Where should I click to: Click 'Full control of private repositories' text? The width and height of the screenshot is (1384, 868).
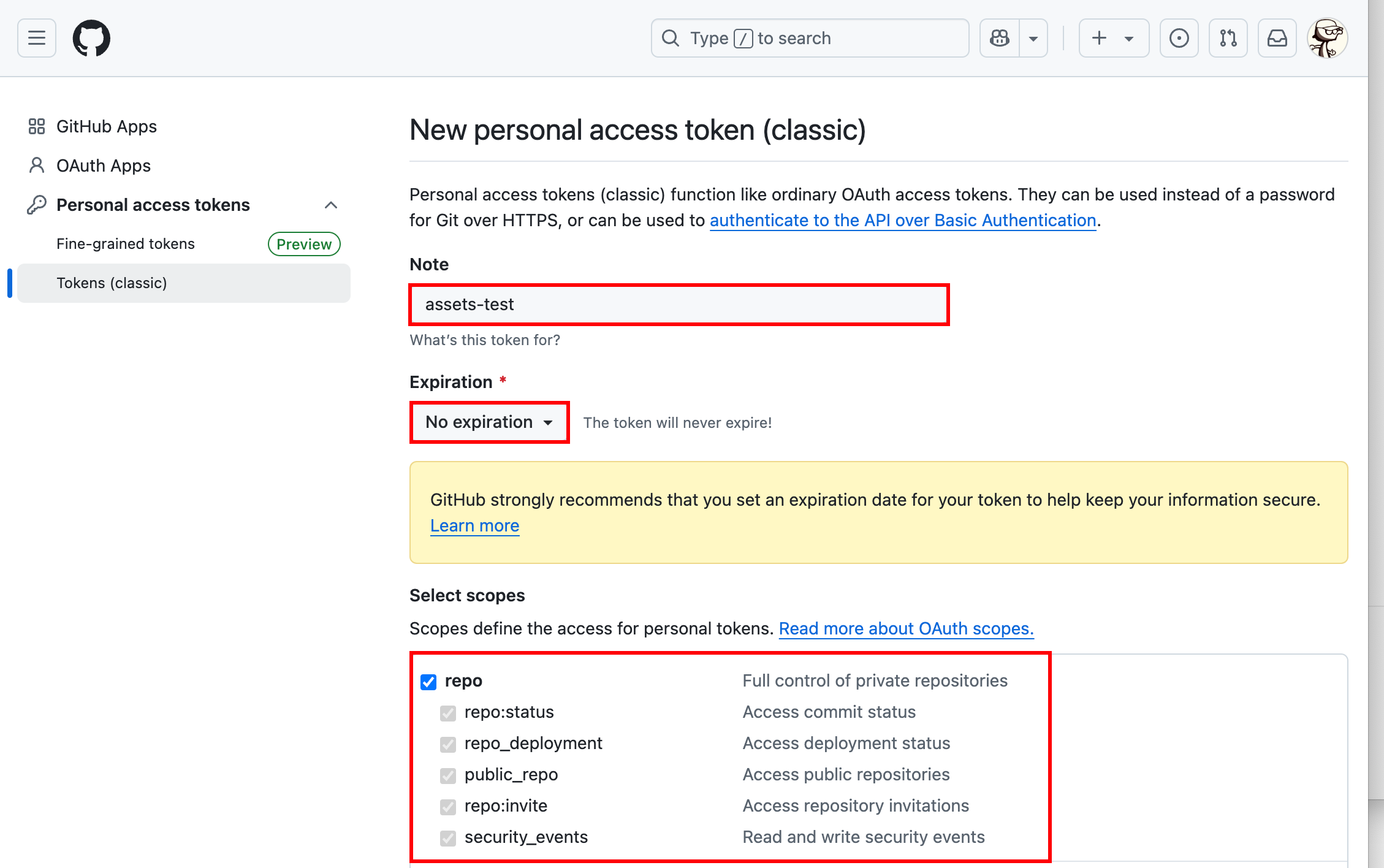pos(875,681)
